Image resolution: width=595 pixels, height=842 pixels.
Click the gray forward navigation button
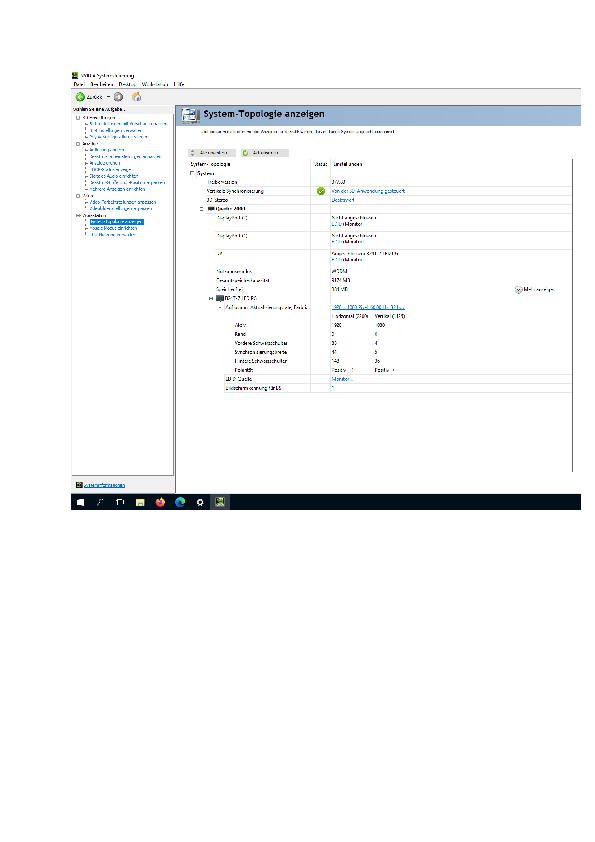(x=119, y=97)
